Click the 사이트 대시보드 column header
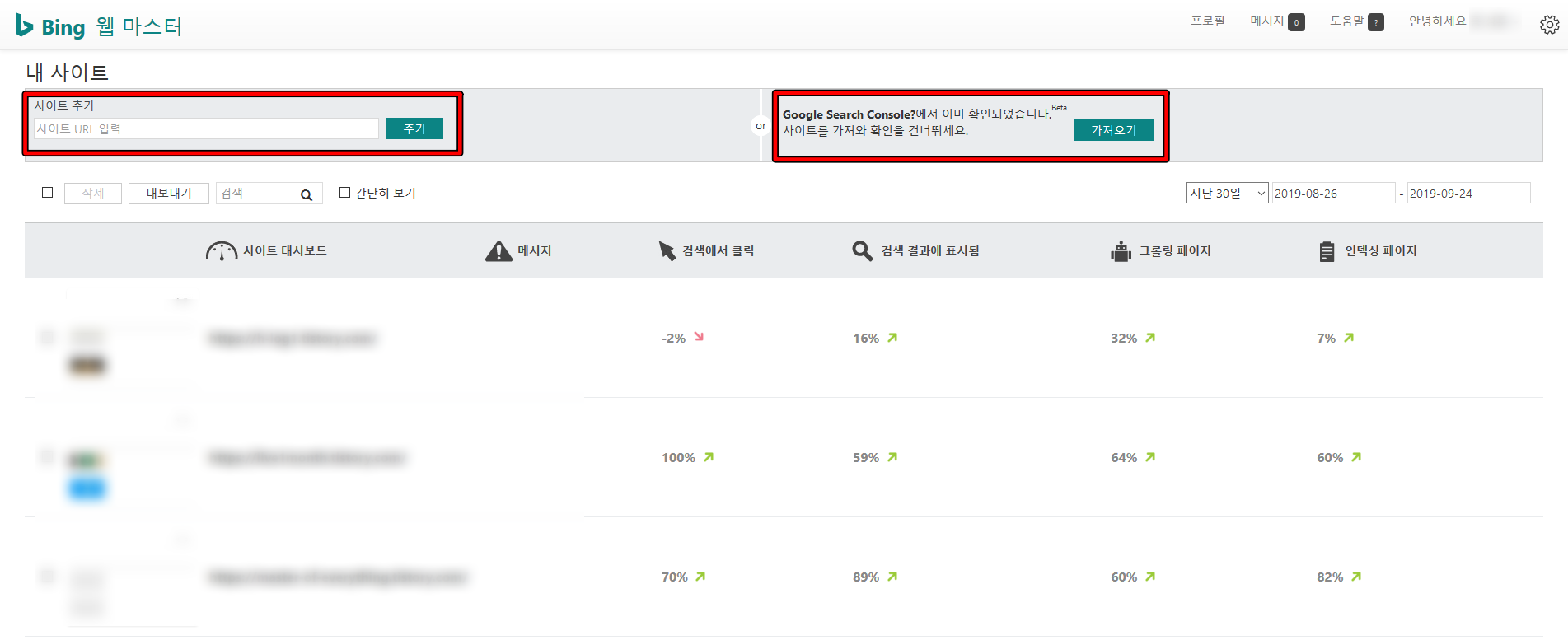 [x=285, y=251]
